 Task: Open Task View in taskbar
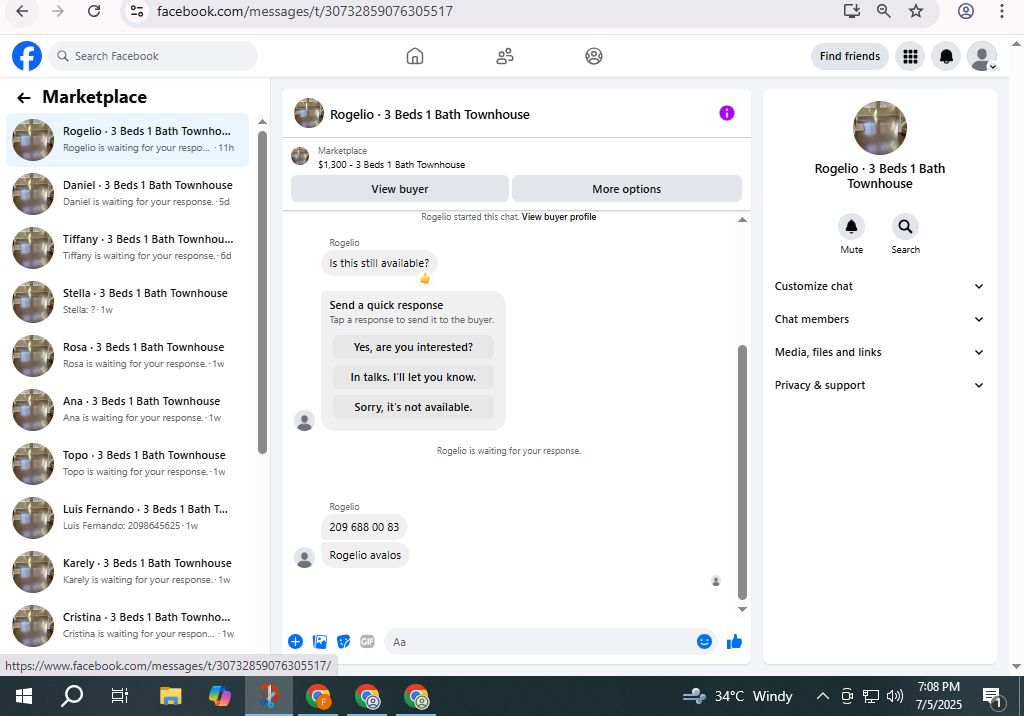[x=120, y=696]
